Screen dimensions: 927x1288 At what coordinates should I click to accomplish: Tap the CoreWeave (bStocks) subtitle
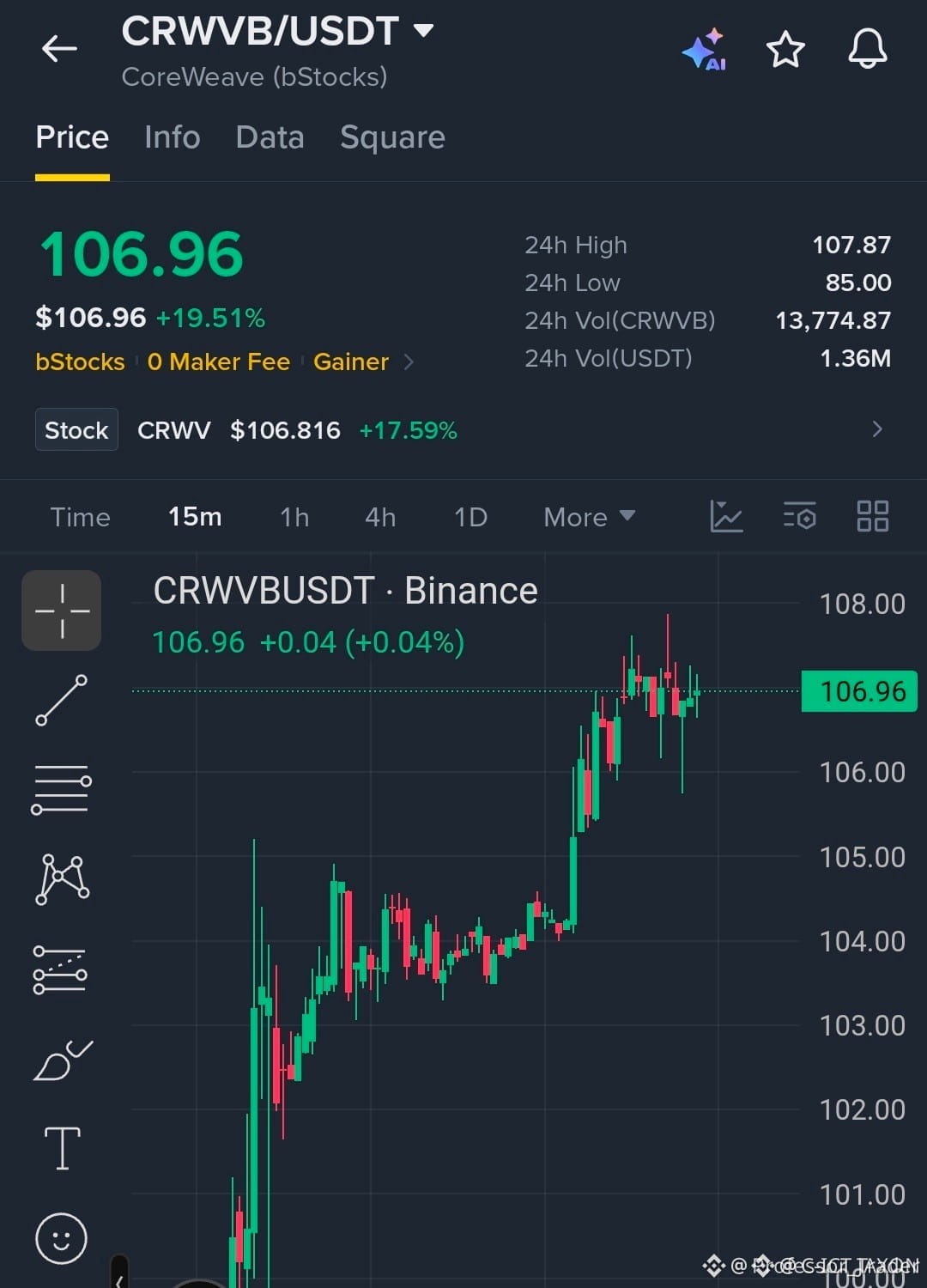pos(254,77)
